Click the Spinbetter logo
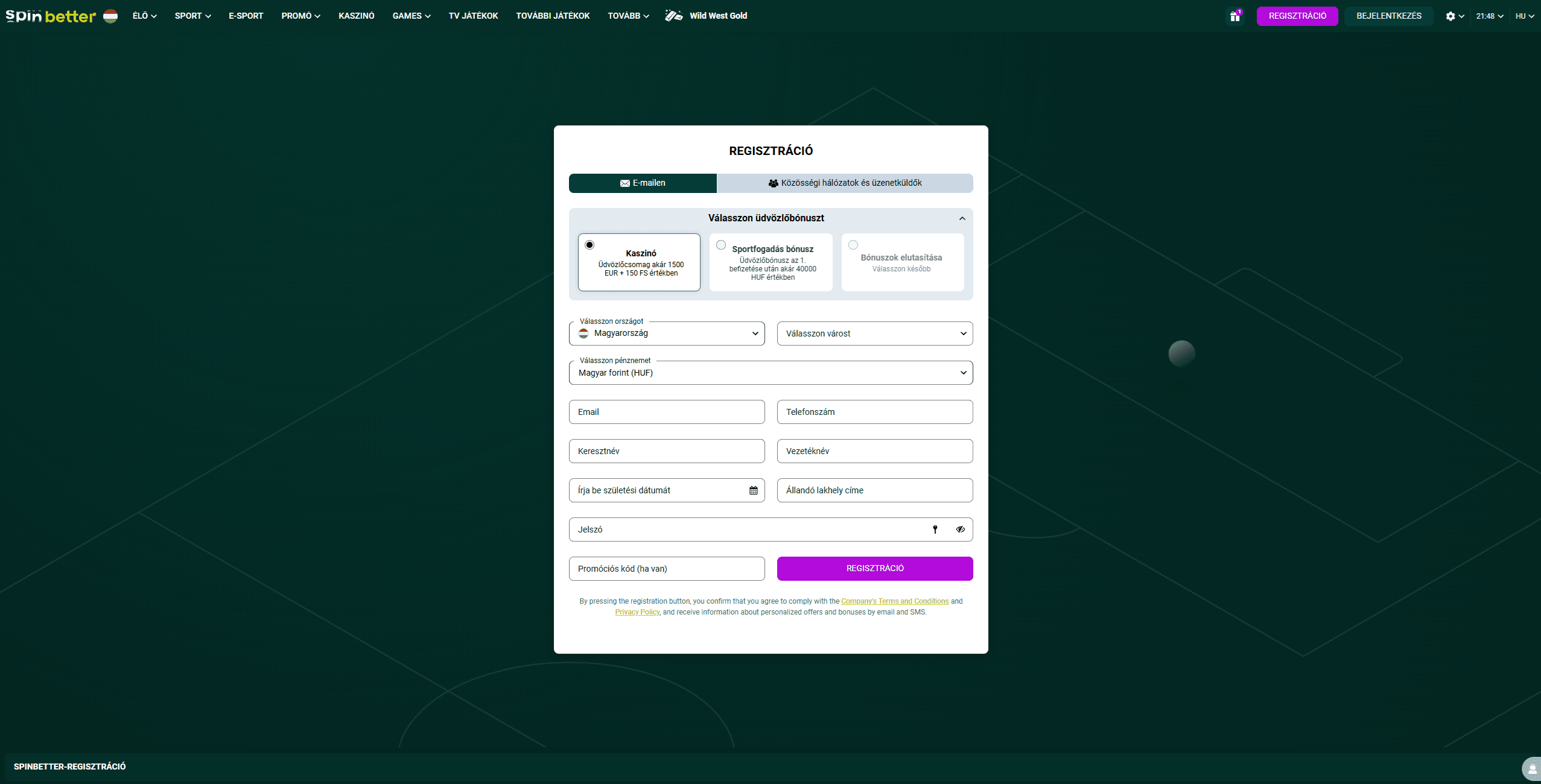Image resolution: width=1541 pixels, height=784 pixels. click(51, 16)
